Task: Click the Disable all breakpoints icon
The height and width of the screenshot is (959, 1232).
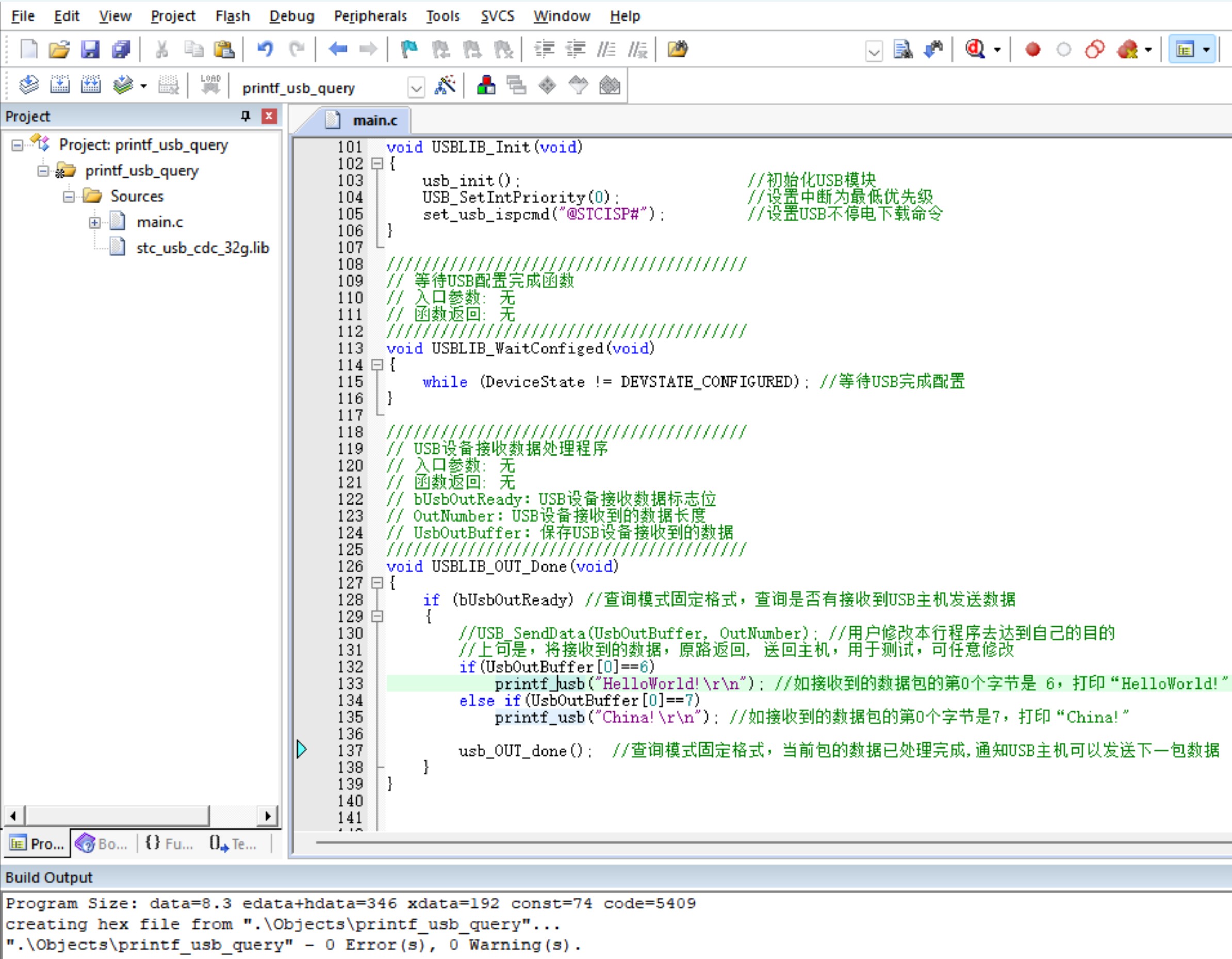Action: (1094, 50)
